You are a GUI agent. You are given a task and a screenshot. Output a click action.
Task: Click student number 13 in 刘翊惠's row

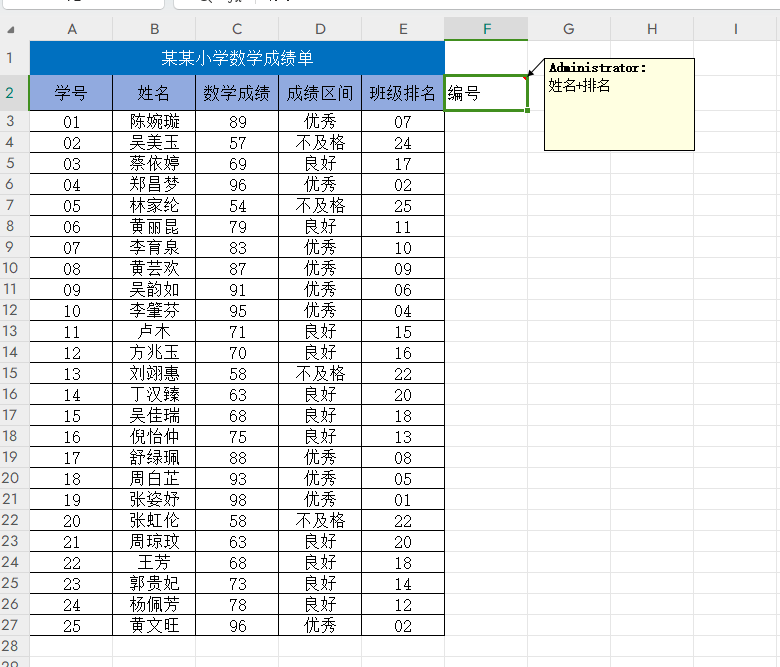(x=71, y=374)
